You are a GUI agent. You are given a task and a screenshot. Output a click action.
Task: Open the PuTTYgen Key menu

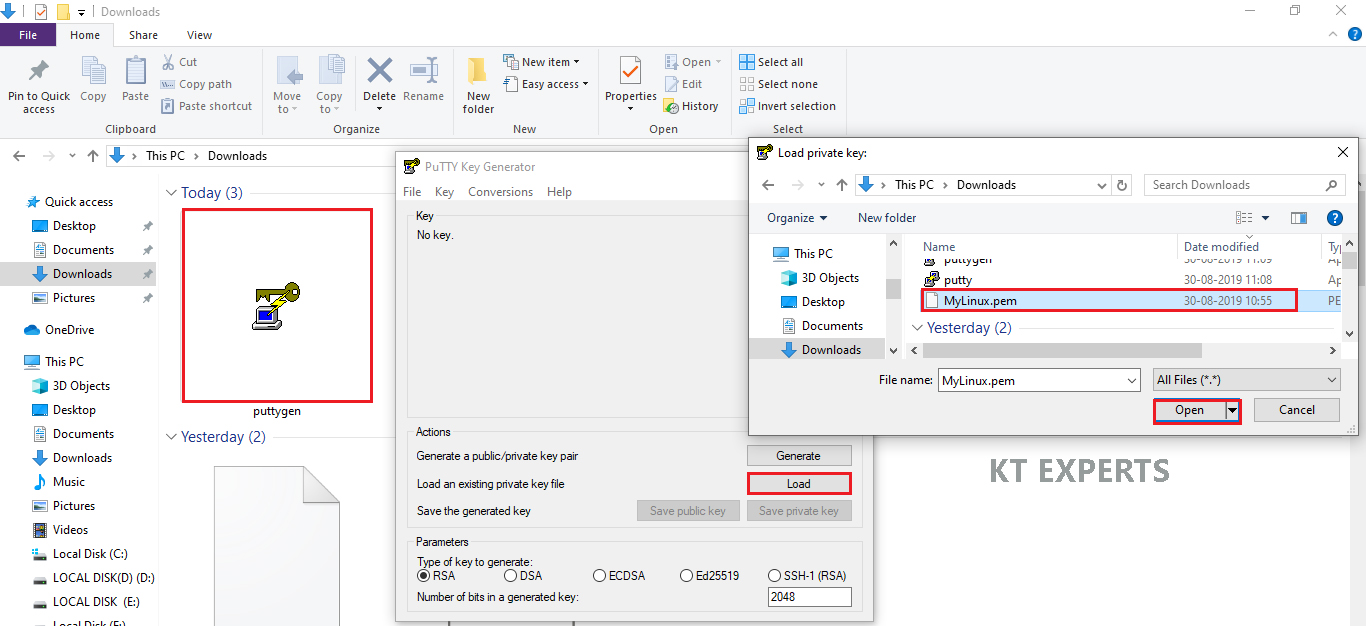444,192
